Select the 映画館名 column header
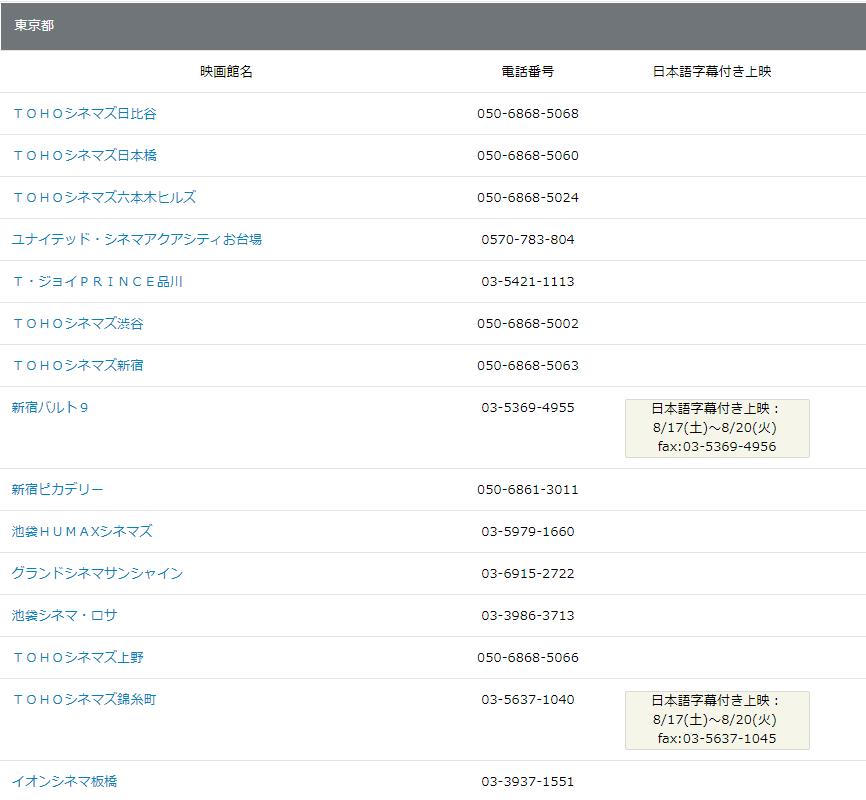866x800 pixels. point(226,71)
